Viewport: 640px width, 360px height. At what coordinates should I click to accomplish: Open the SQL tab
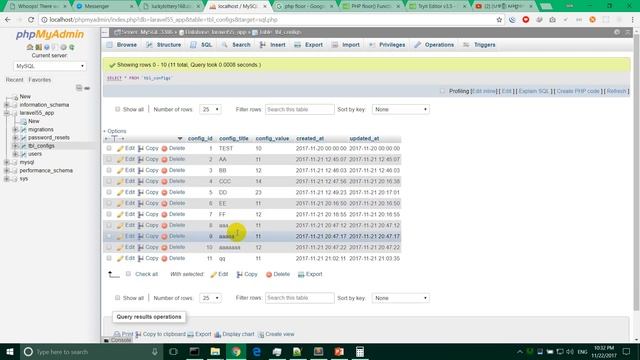201,45
